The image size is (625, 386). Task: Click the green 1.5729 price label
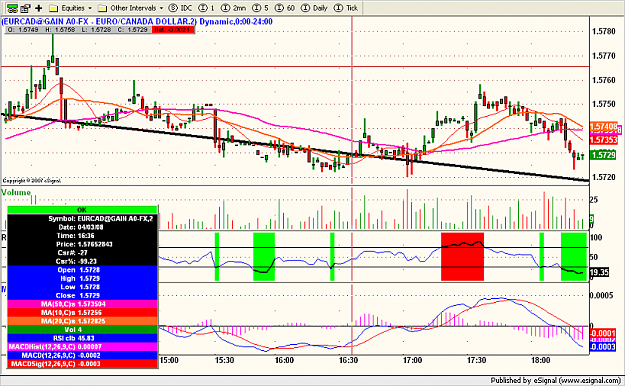pos(603,155)
